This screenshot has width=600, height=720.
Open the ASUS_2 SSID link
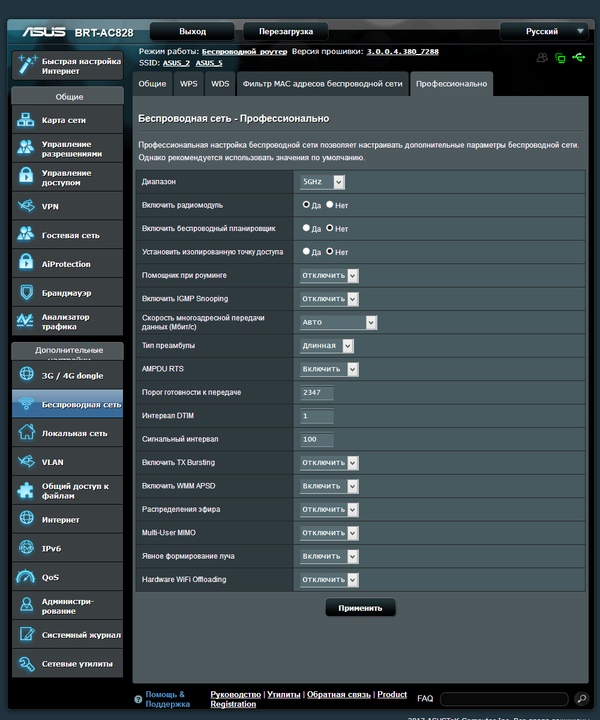click(x=176, y=63)
